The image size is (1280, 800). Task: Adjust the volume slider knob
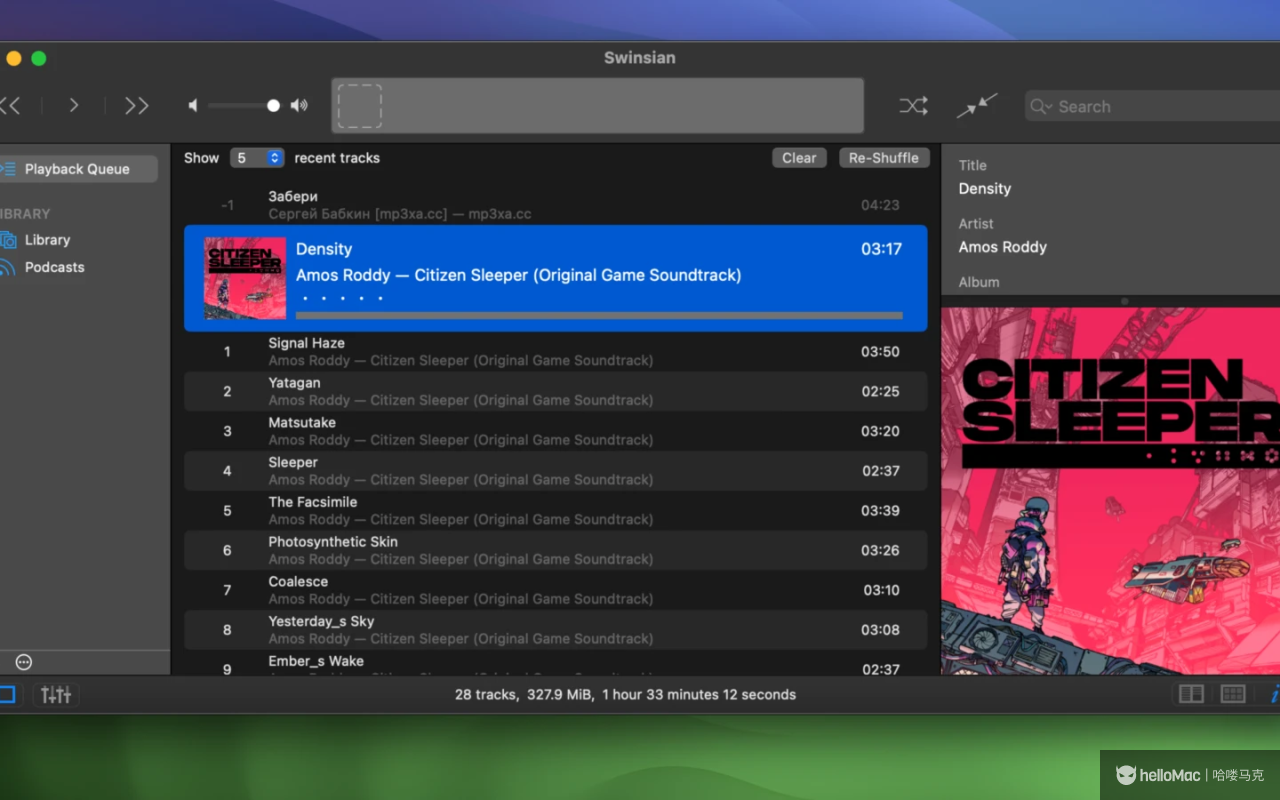click(273, 106)
